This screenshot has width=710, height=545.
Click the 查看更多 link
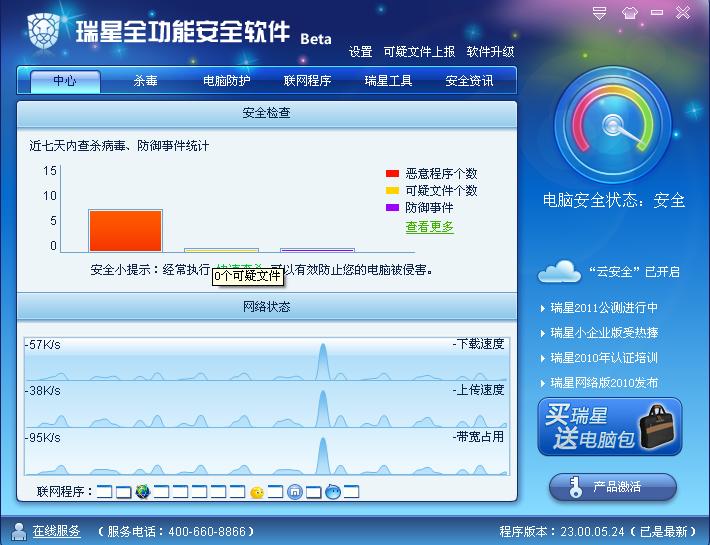point(429,226)
